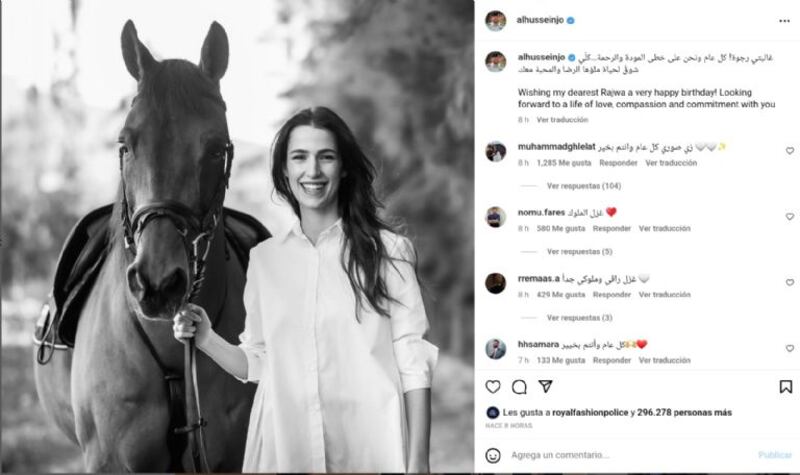
Task: Open comments via the speech bubble icon
Action: pyautogui.click(x=519, y=387)
